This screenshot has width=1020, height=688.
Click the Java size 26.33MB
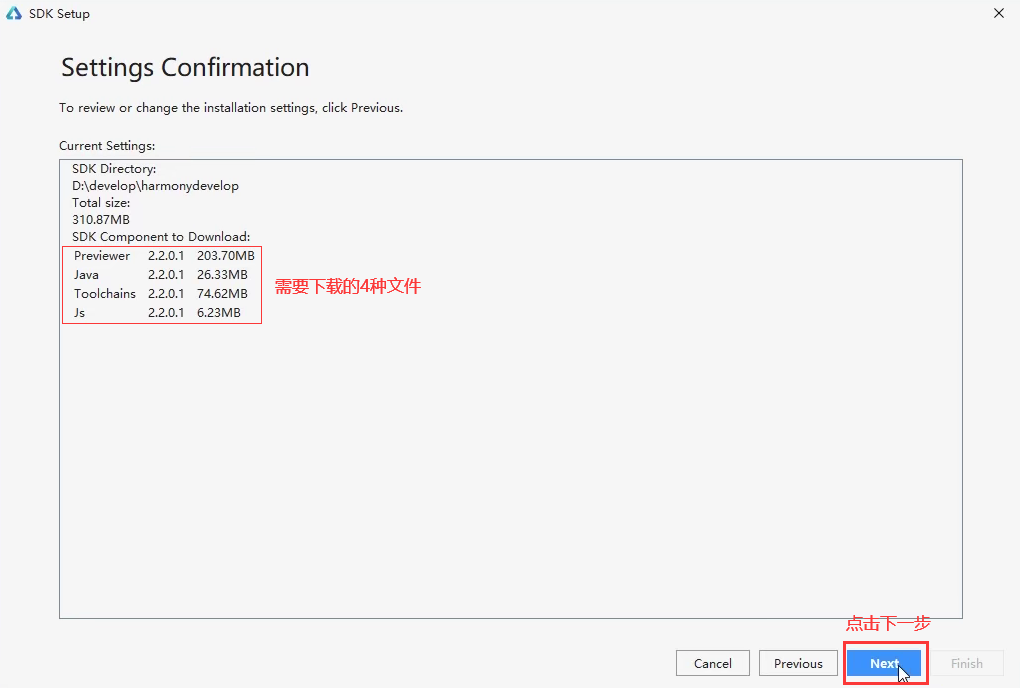(x=222, y=274)
